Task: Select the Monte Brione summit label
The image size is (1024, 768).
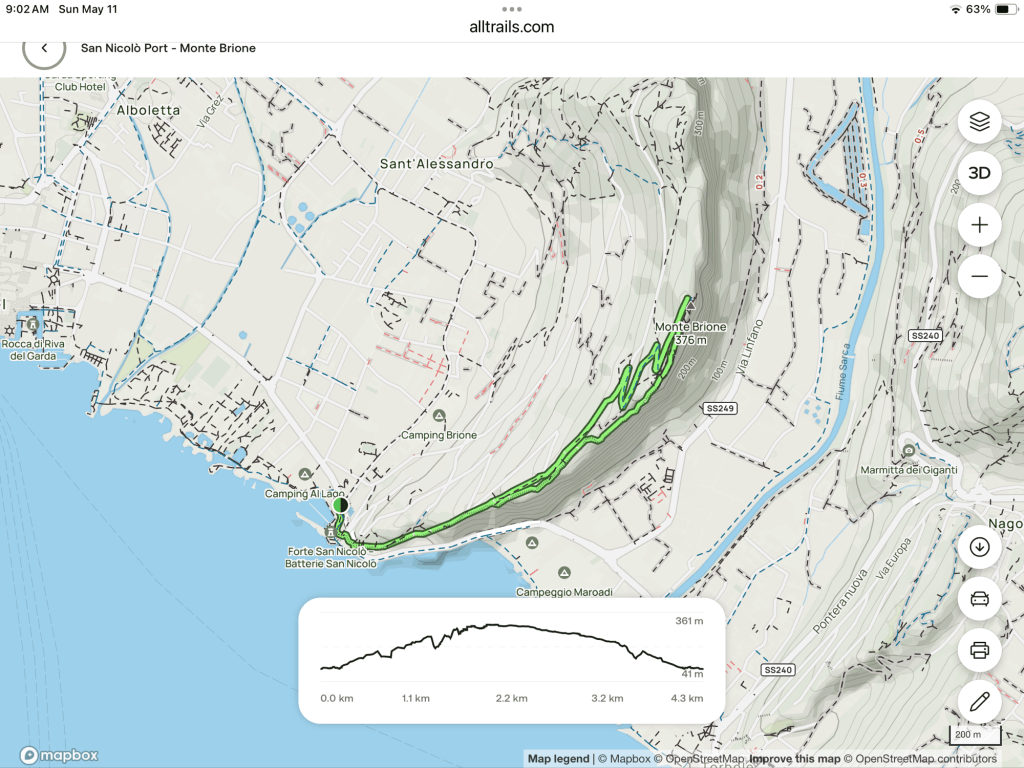Action: 690,327
